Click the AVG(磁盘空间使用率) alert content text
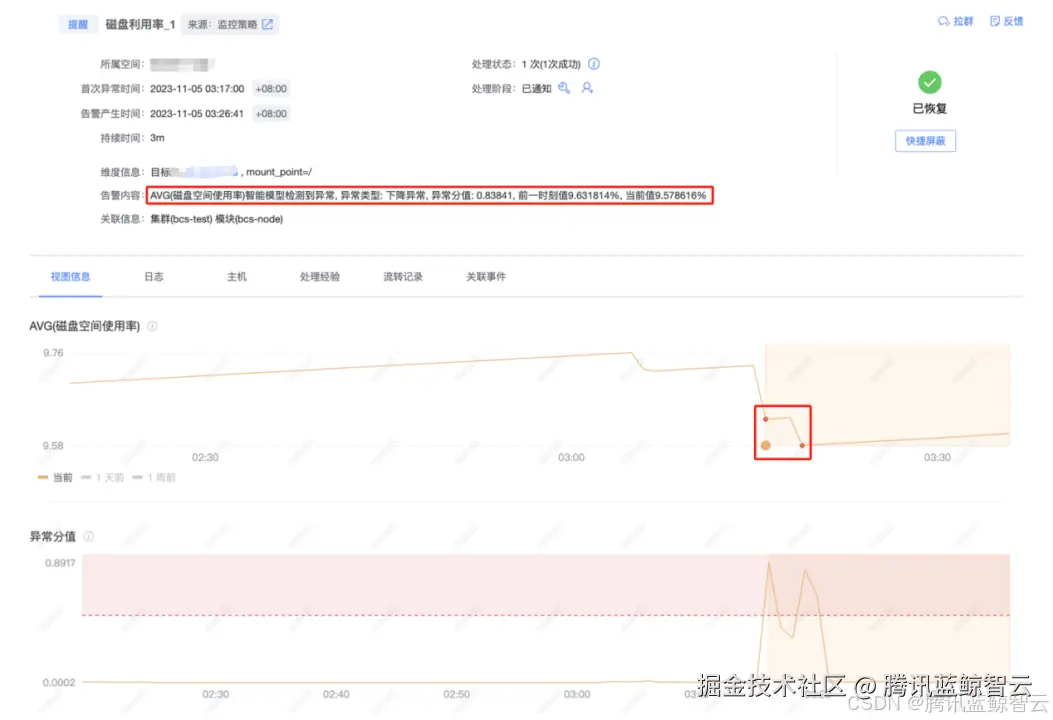This screenshot has width=1053, height=720. coord(428,195)
